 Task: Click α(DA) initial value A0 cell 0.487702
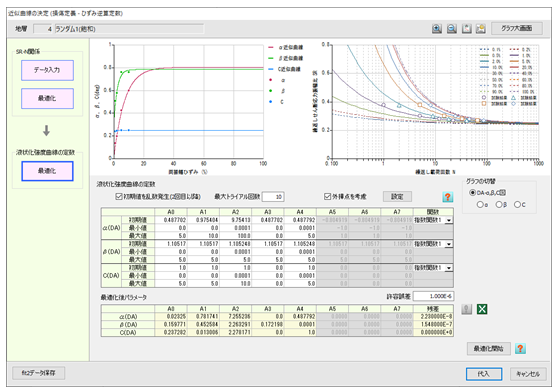pos(171,220)
